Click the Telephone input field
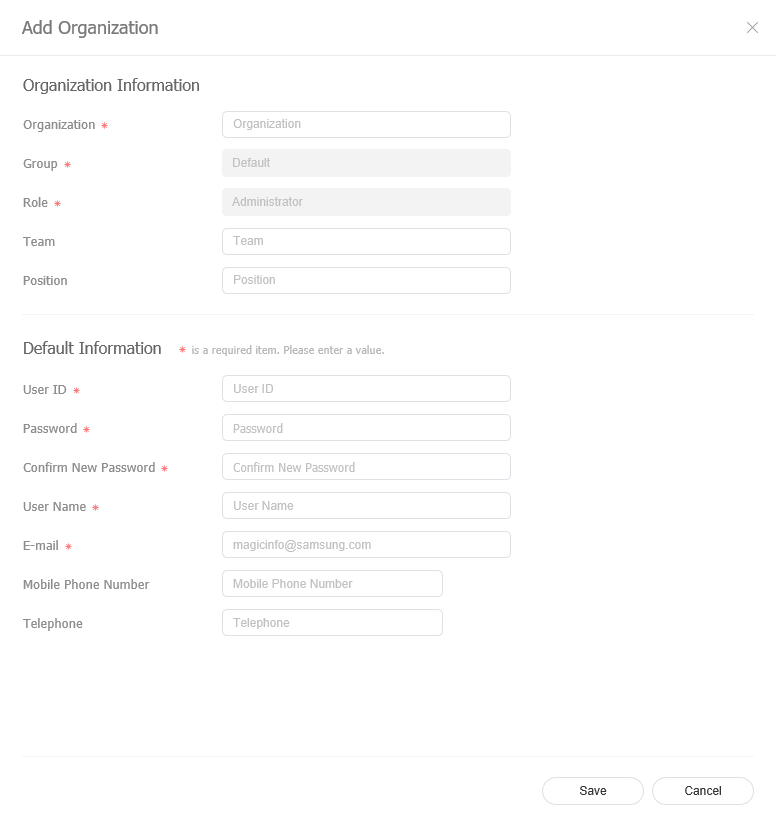The height and width of the screenshot is (822, 776). tap(332, 622)
